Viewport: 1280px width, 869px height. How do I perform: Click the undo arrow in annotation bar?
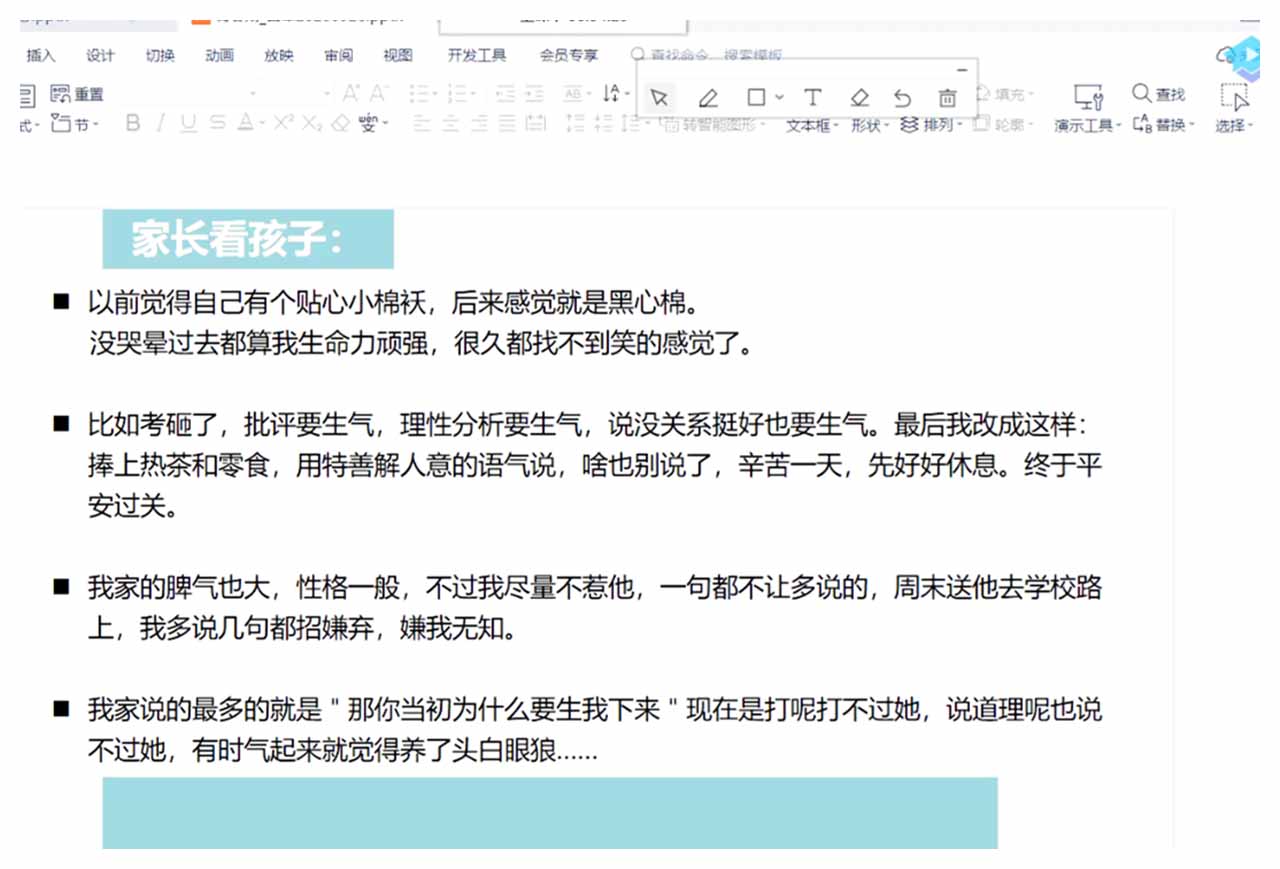point(902,97)
